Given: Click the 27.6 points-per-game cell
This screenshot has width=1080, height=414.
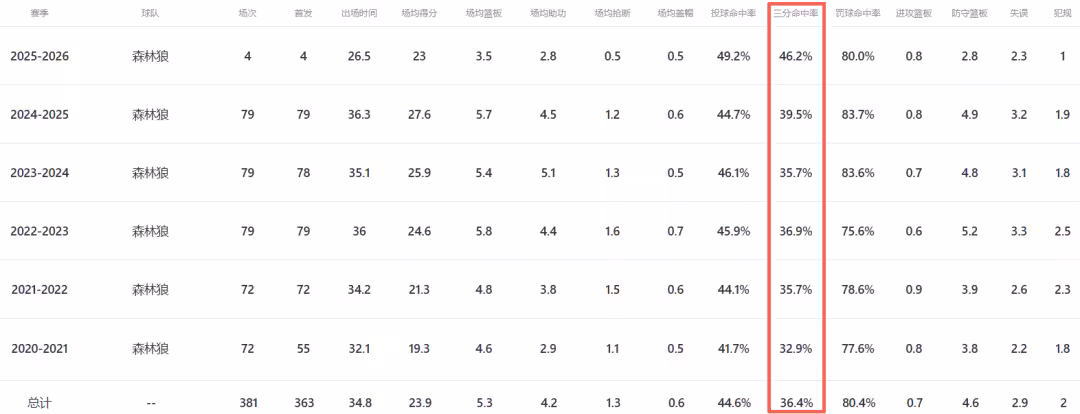Looking at the screenshot, I should coord(419,115).
